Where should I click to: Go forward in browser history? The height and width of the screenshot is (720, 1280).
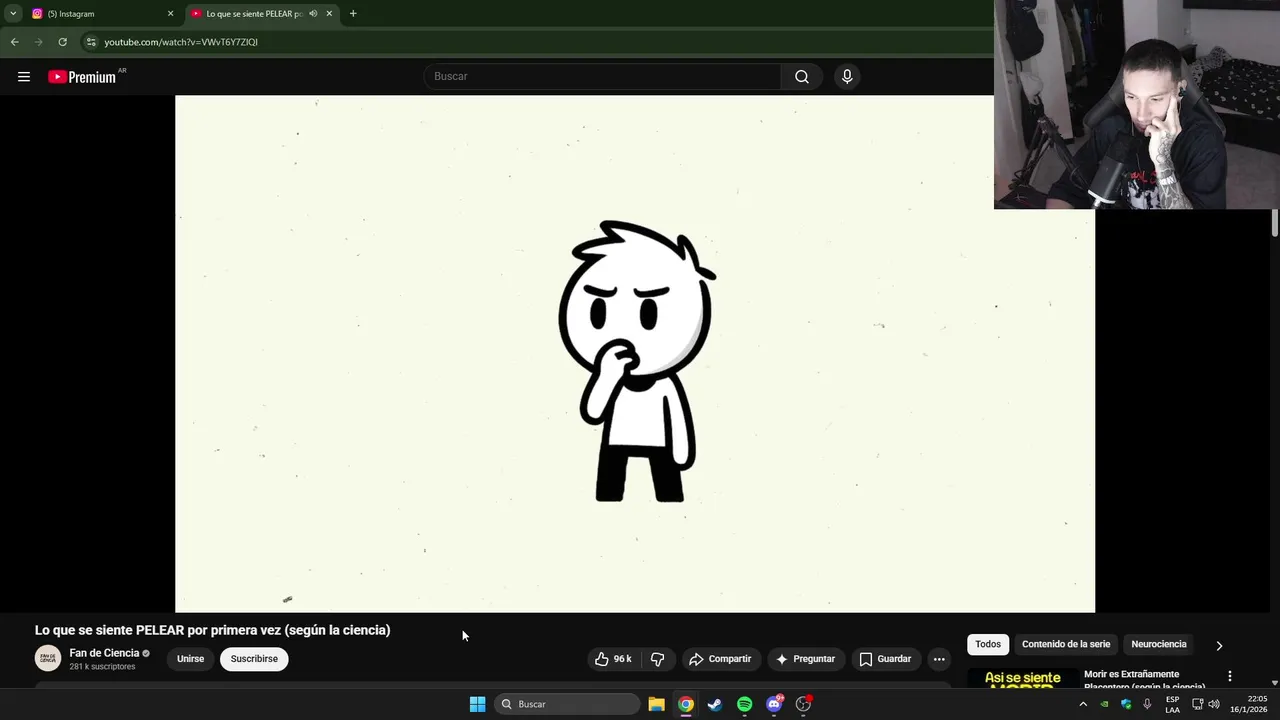click(x=39, y=42)
